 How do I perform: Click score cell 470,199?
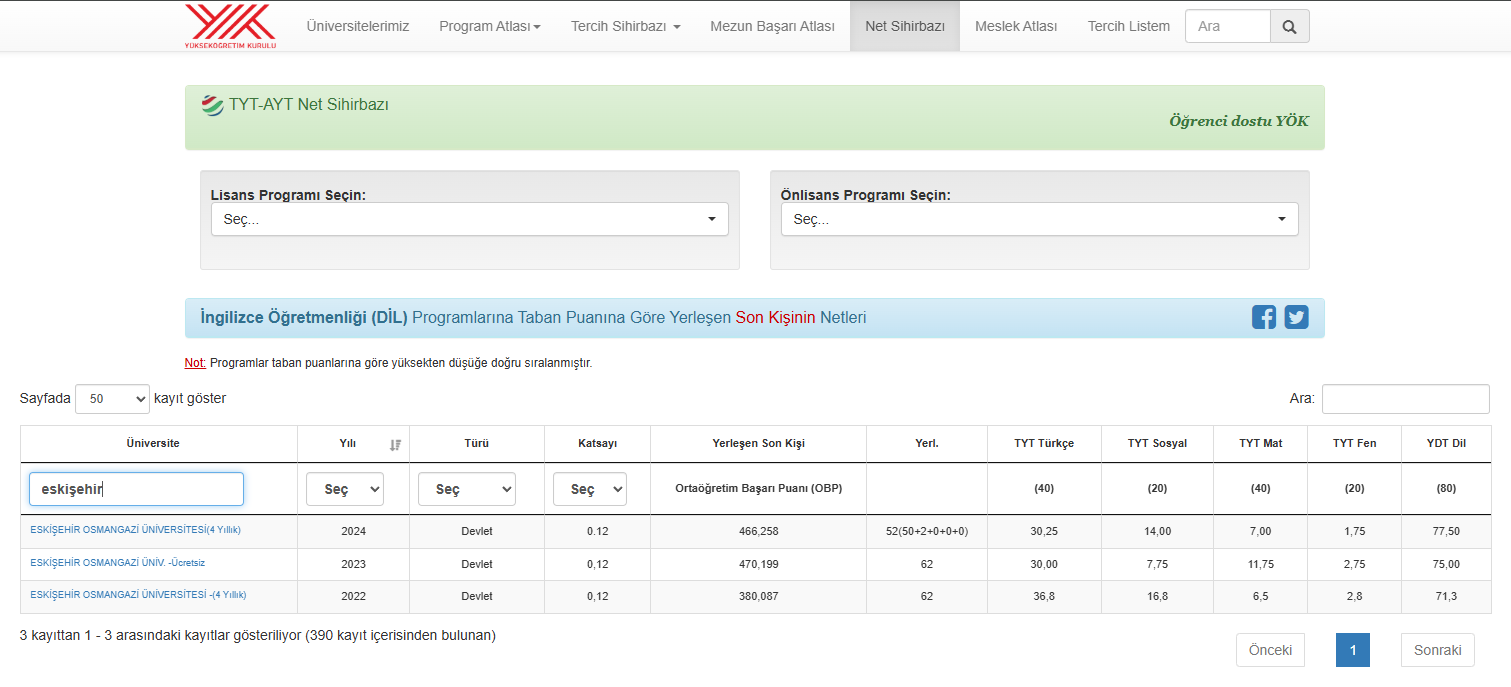[x=758, y=564]
